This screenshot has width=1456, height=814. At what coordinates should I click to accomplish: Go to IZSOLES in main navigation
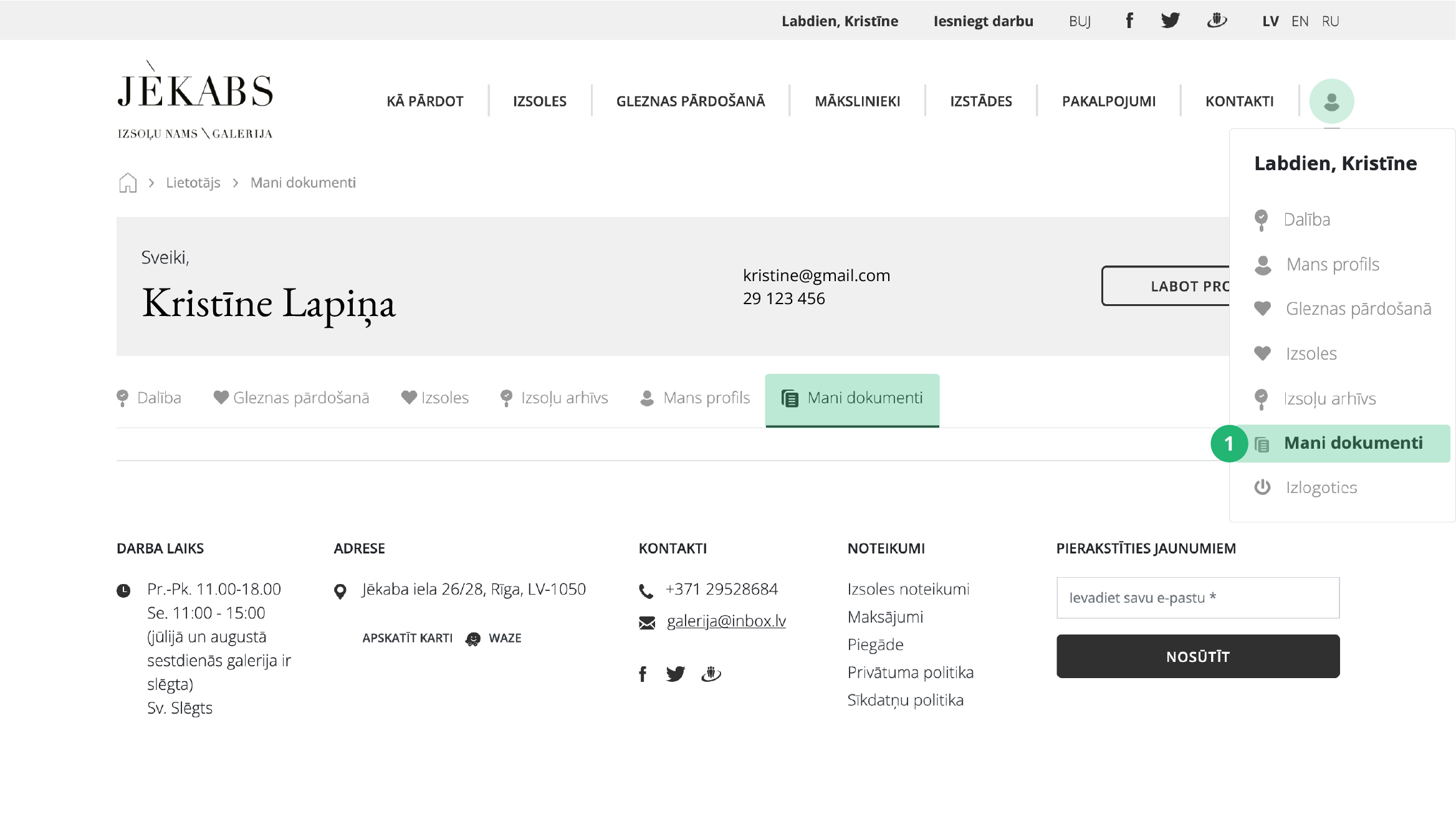pos(540,101)
